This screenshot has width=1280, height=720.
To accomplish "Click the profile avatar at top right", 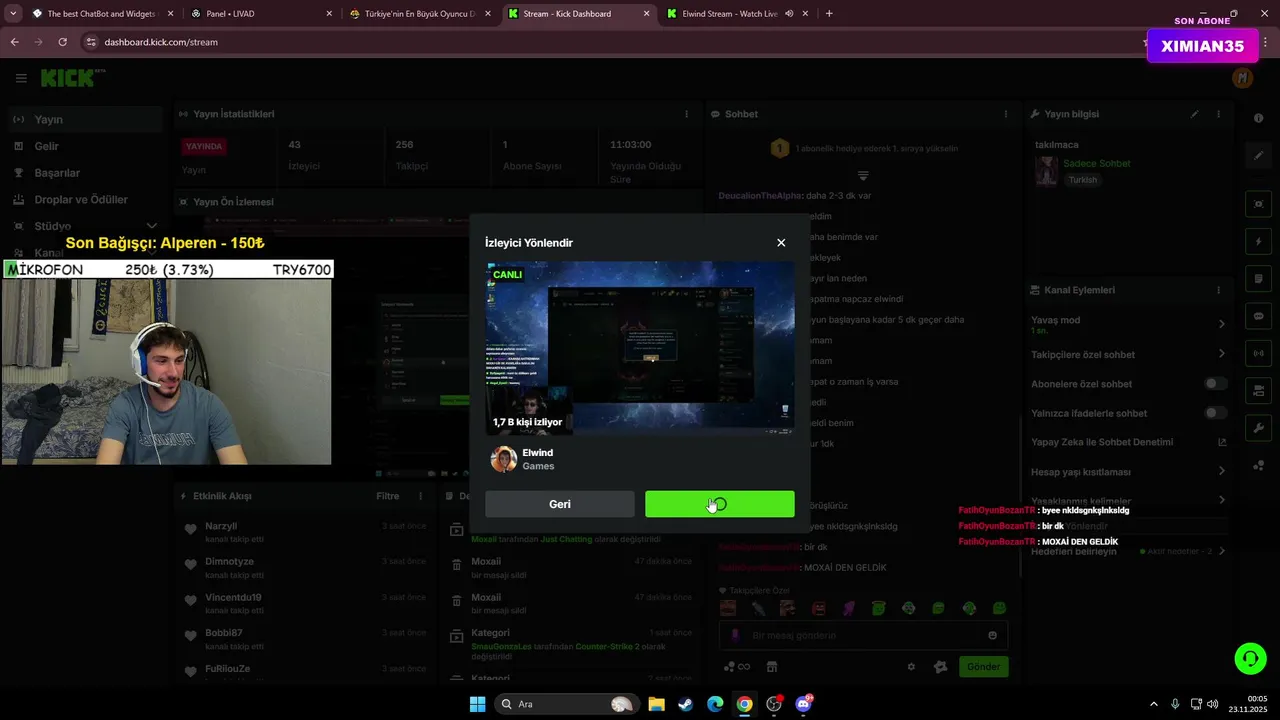I will (x=1242, y=78).
